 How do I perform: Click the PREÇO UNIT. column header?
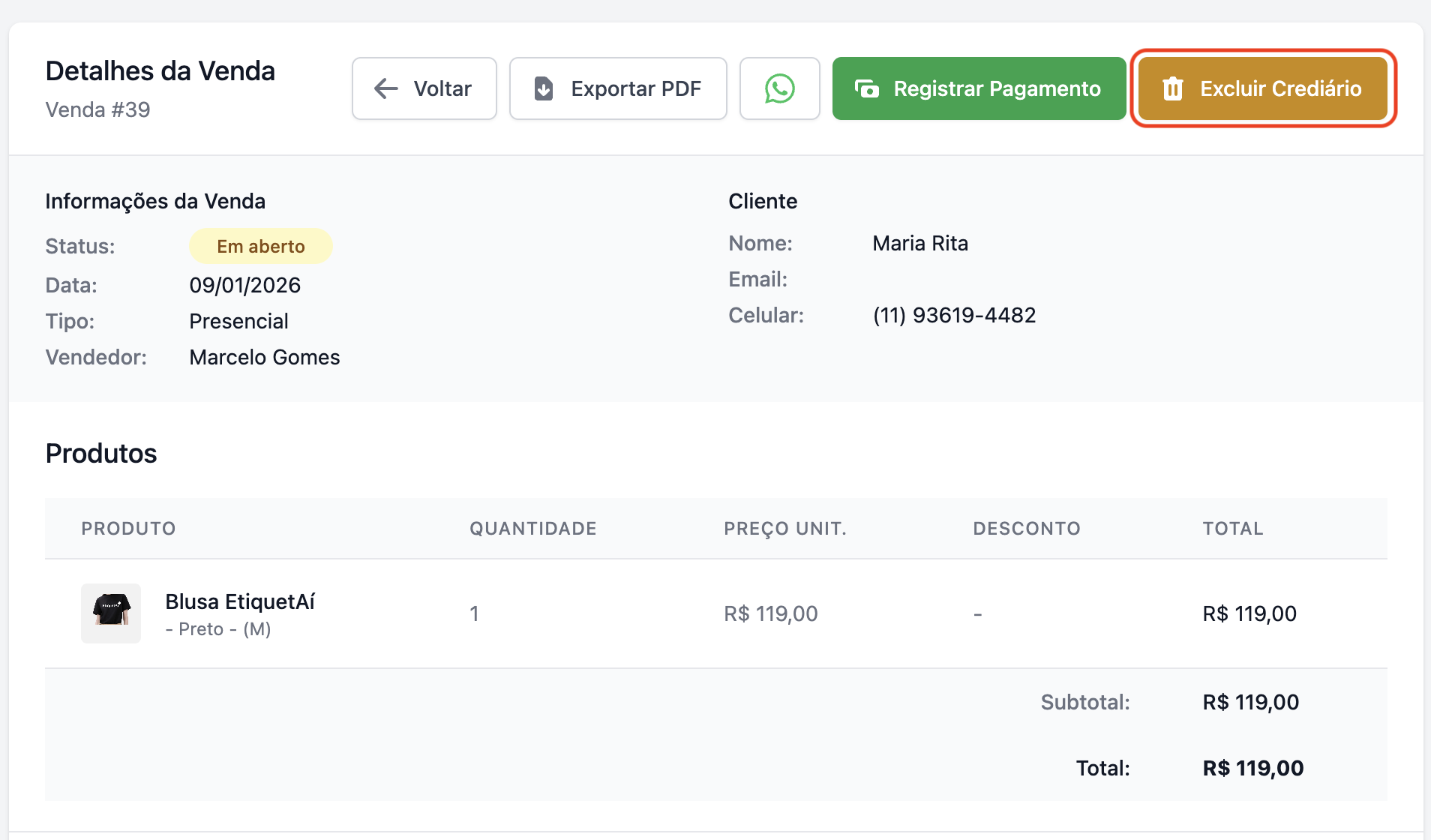[x=784, y=529]
